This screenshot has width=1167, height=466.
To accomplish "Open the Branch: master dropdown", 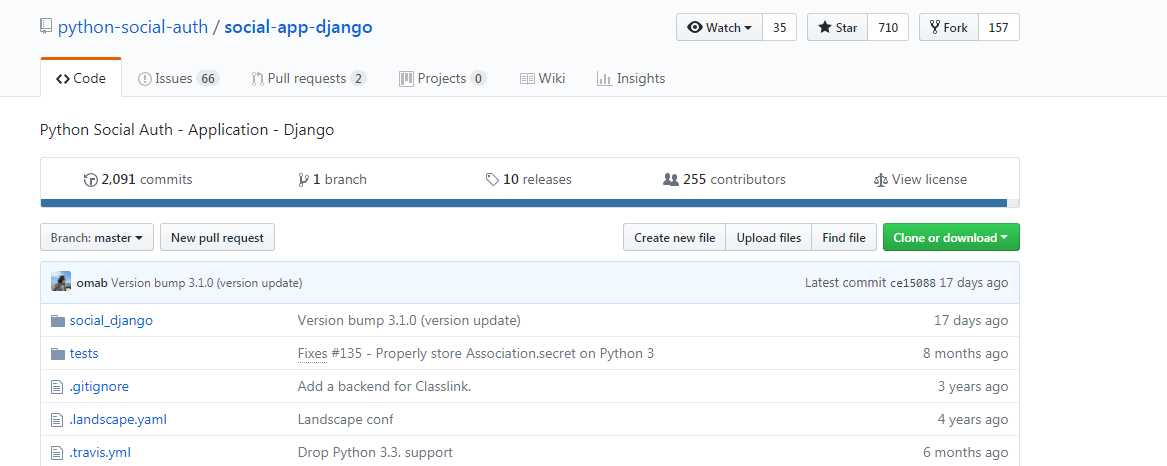I will 97,237.
